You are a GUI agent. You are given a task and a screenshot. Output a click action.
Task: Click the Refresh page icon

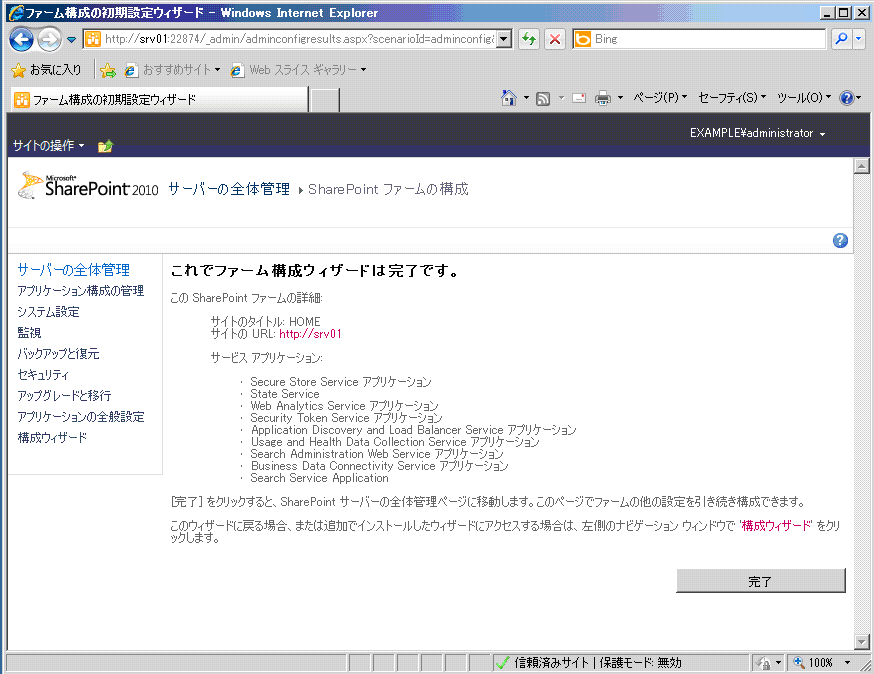point(529,39)
